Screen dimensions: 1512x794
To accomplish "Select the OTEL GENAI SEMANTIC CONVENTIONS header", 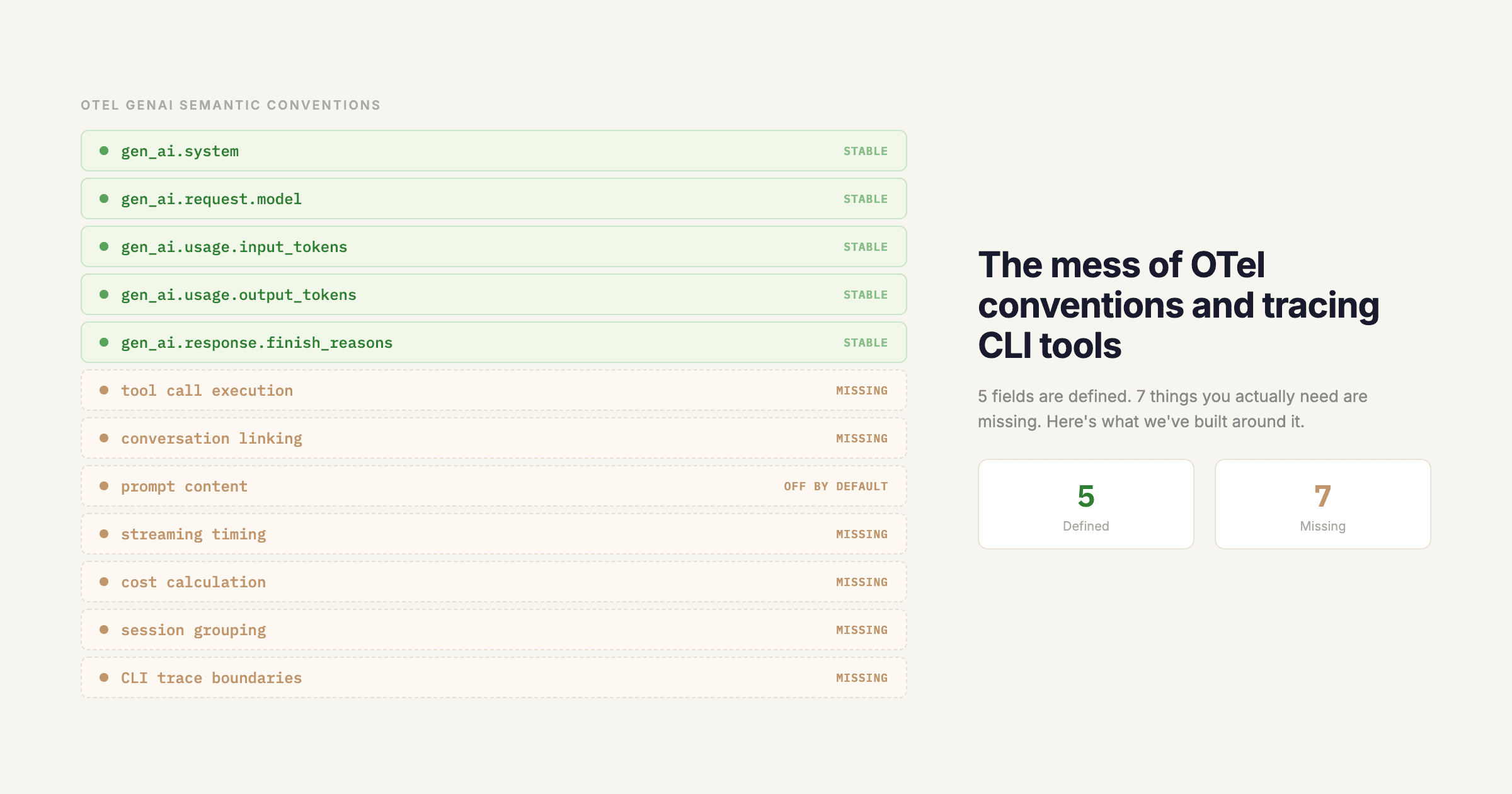I will click(230, 105).
